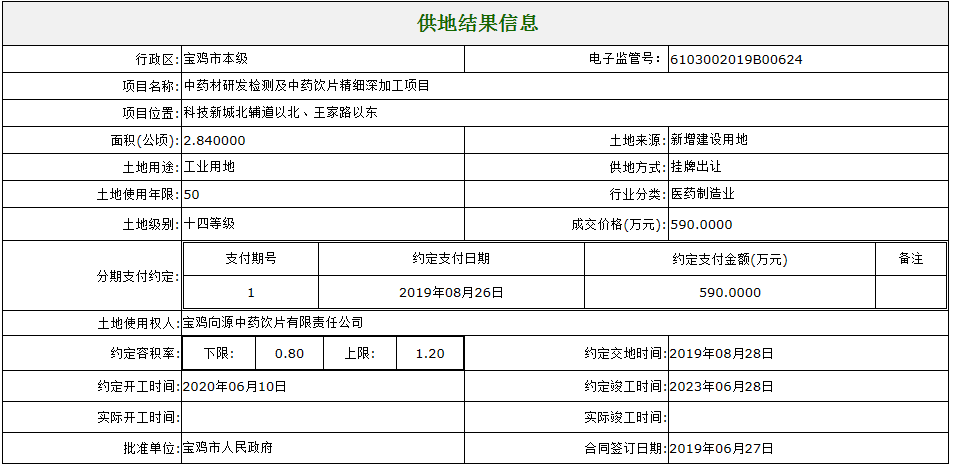Click the payment date 2019年08月26日
The image size is (953, 468).
[451, 293]
